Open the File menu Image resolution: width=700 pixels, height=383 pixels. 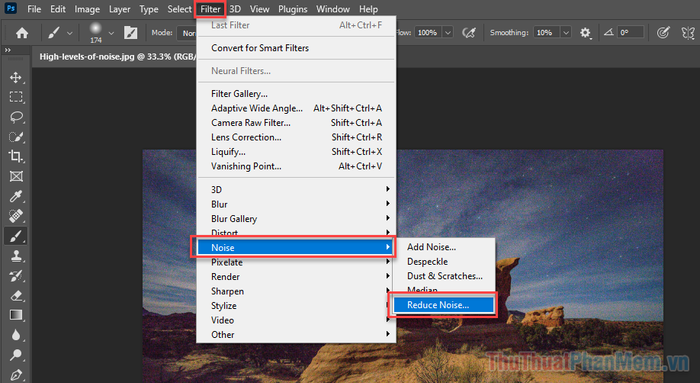34,9
